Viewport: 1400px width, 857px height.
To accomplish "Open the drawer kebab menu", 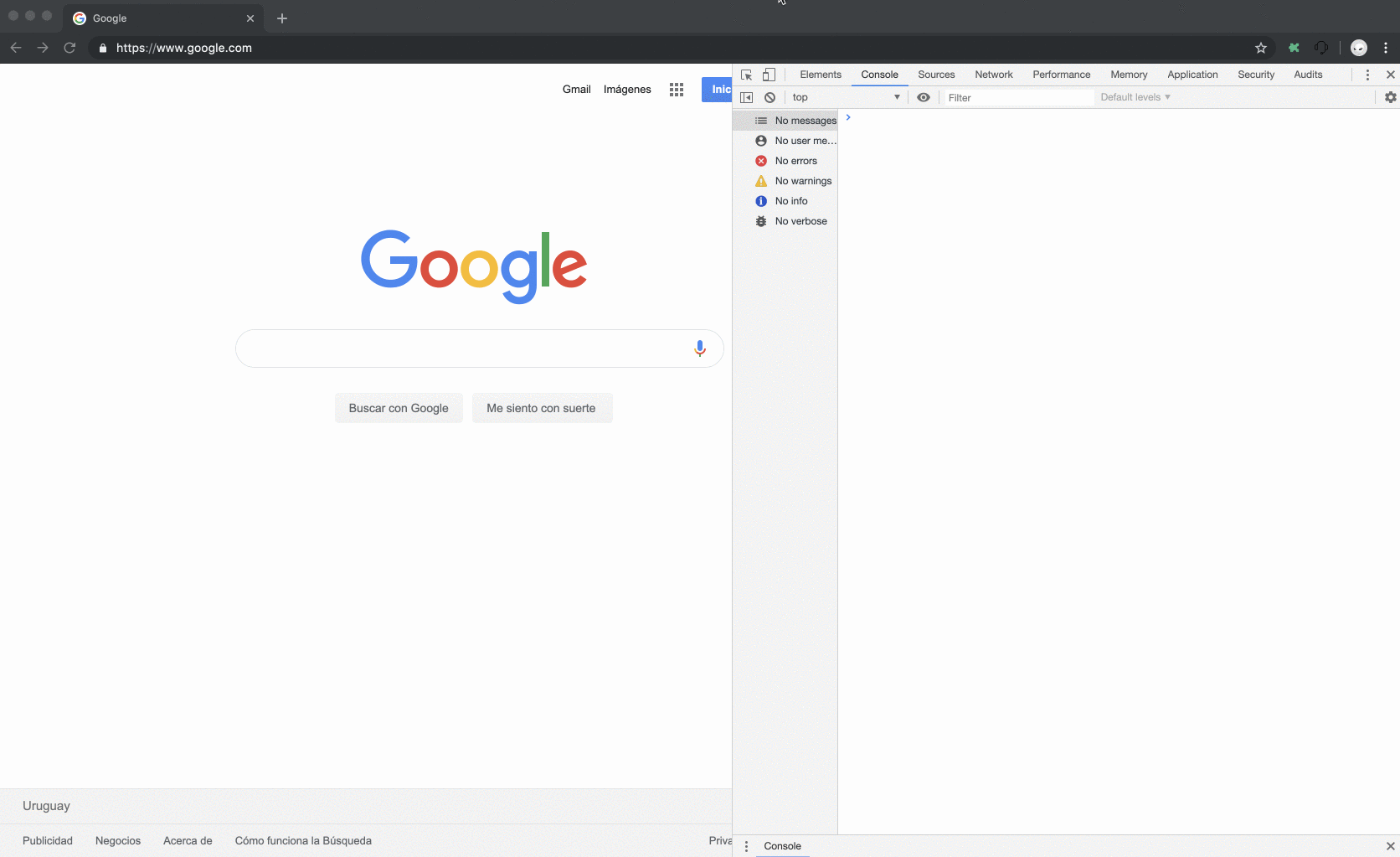I will tap(746, 846).
